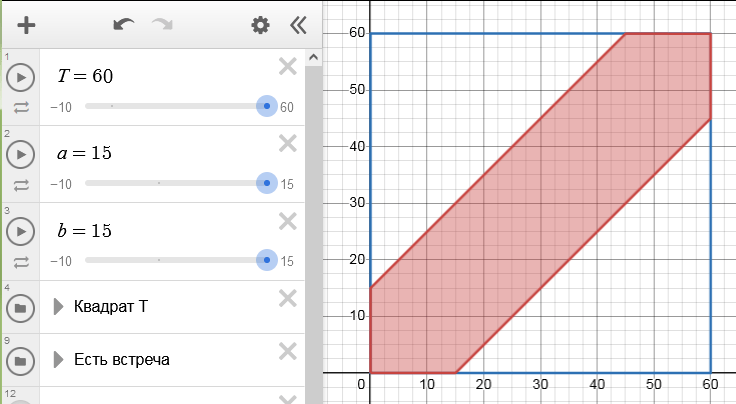Undo the last action

(x=124, y=25)
